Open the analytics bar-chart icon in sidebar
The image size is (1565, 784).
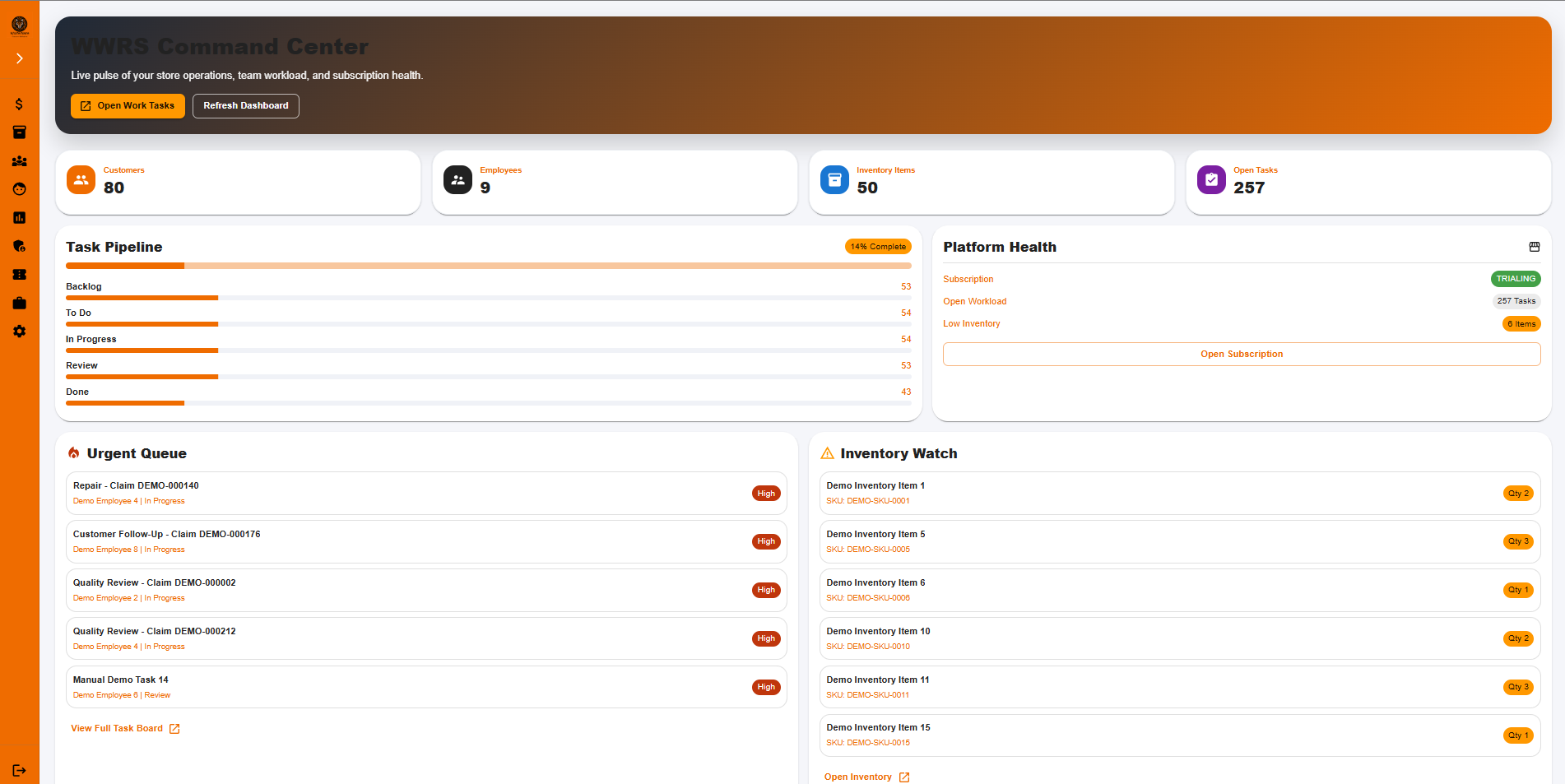point(19,217)
